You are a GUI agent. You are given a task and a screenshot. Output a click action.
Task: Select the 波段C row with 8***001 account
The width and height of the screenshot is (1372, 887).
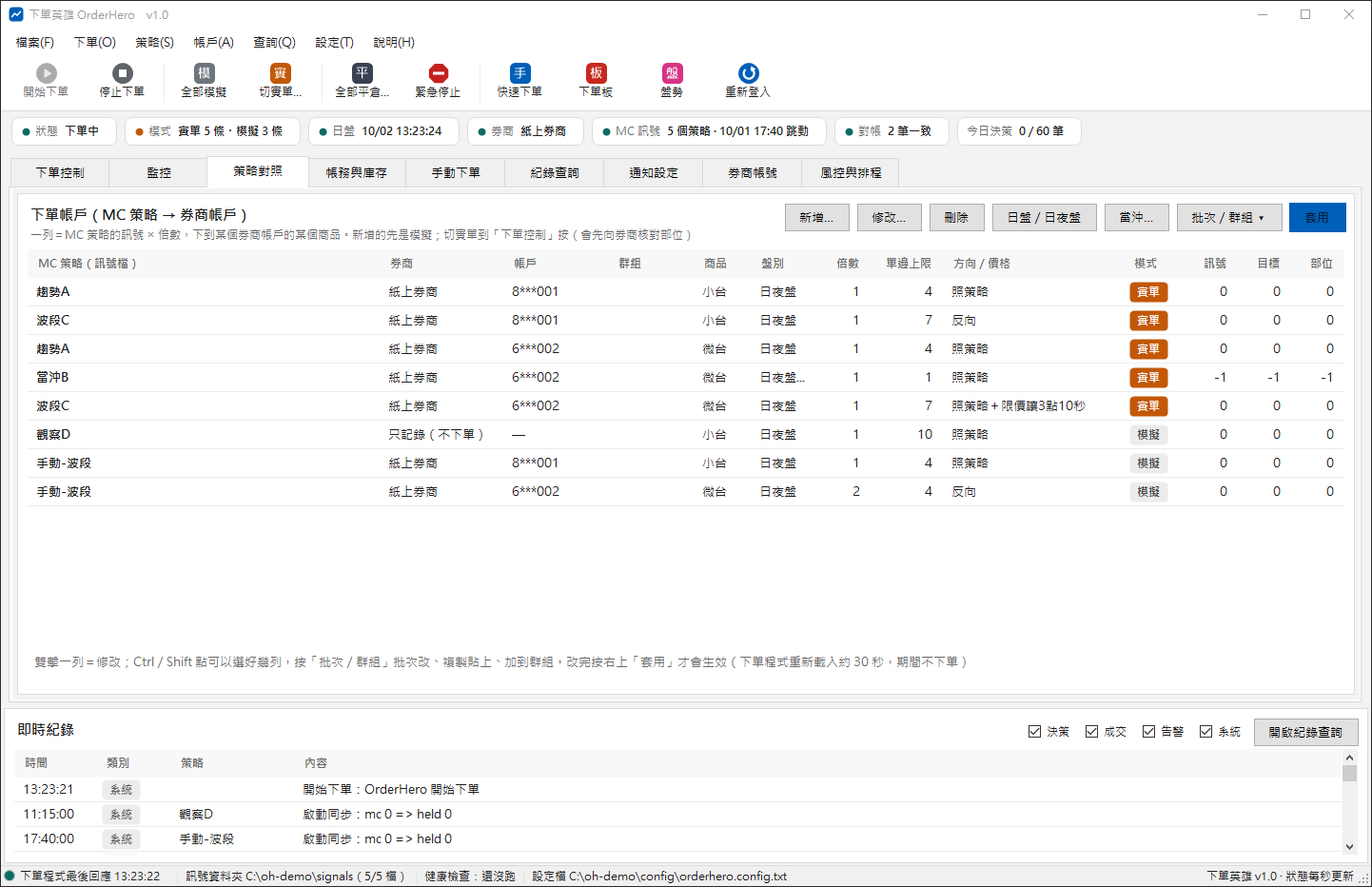(x=685, y=321)
